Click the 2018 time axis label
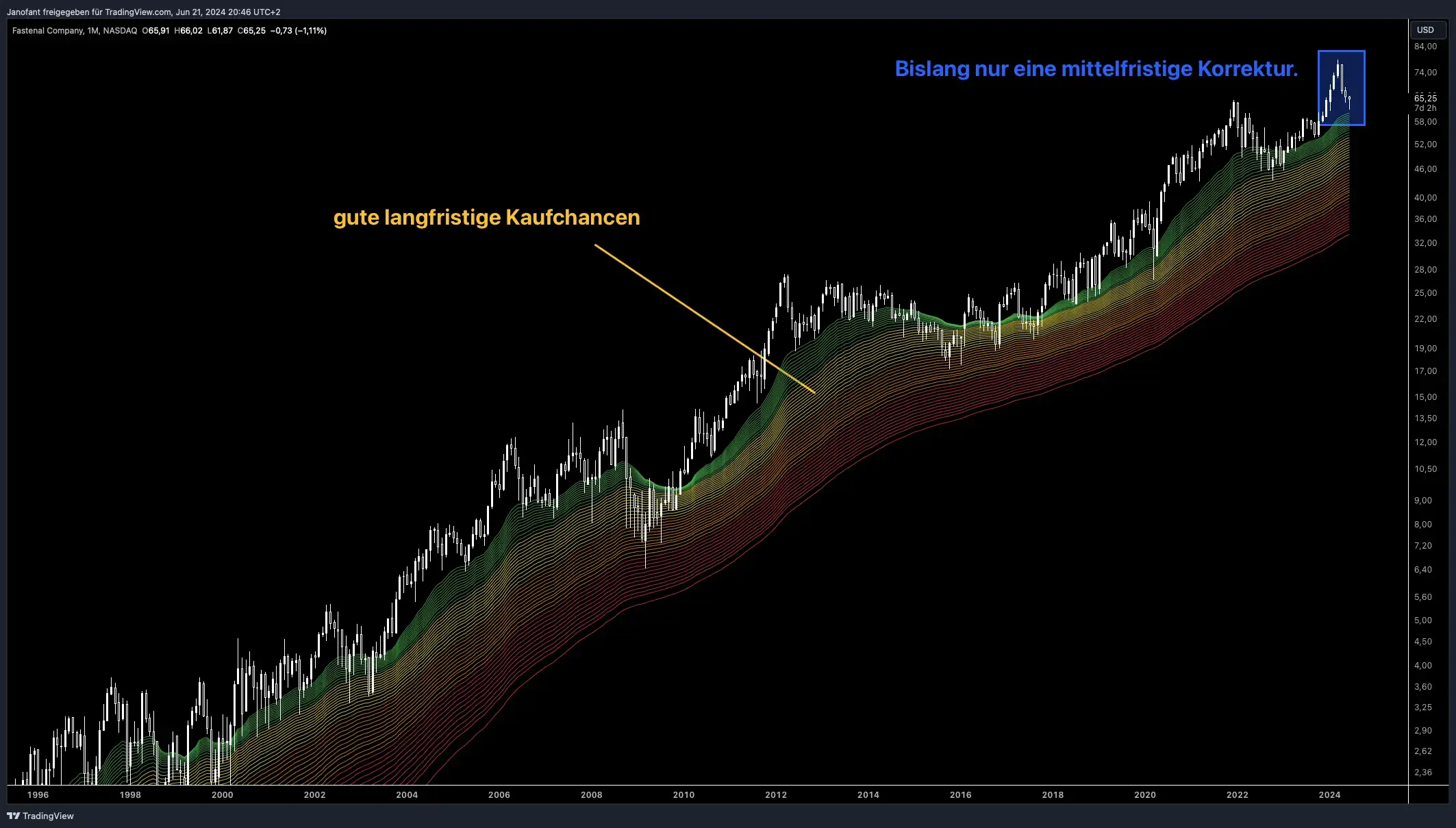This screenshot has width=1456, height=828. pos(1053,795)
